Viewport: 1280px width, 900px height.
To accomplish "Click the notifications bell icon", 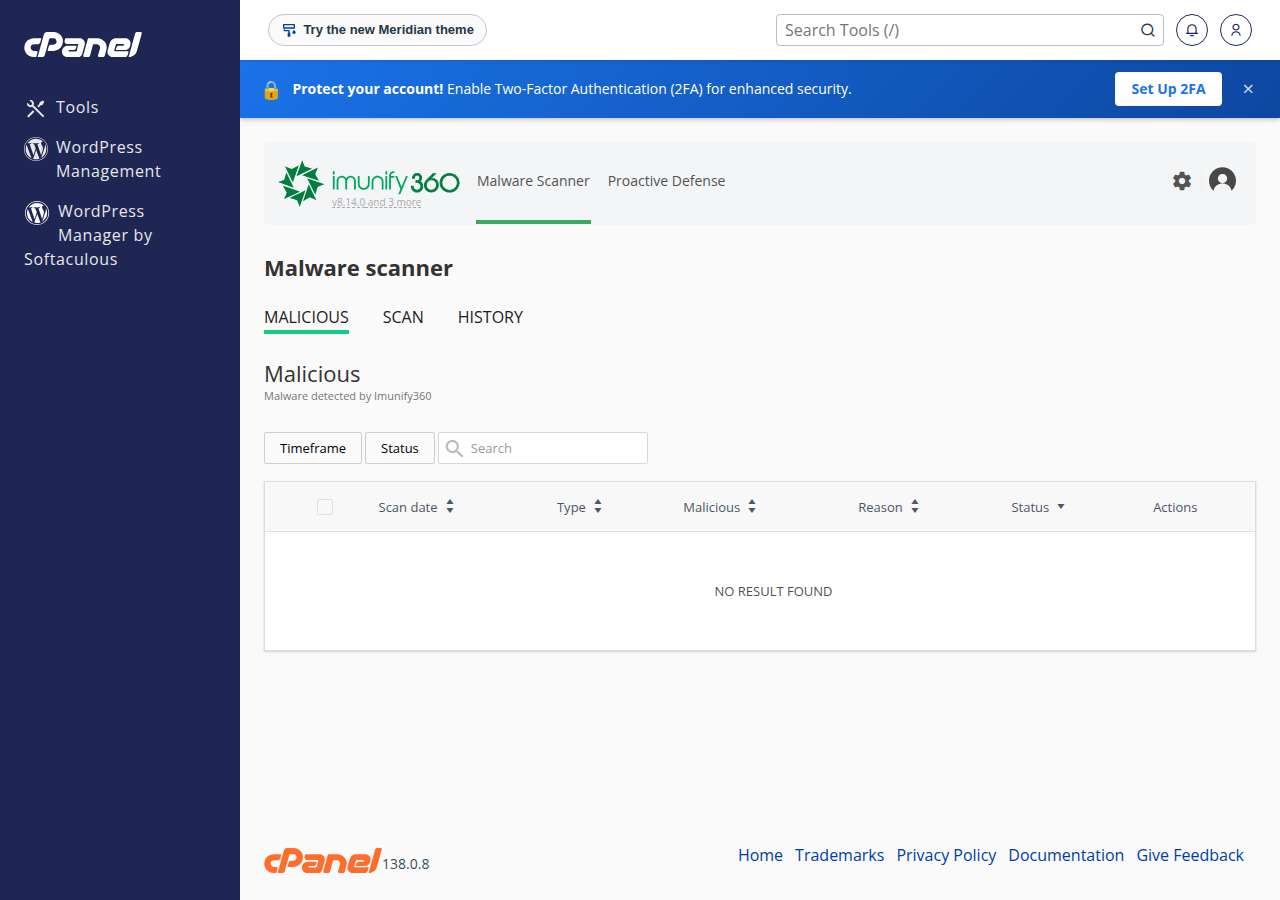I will point(1191,30).
